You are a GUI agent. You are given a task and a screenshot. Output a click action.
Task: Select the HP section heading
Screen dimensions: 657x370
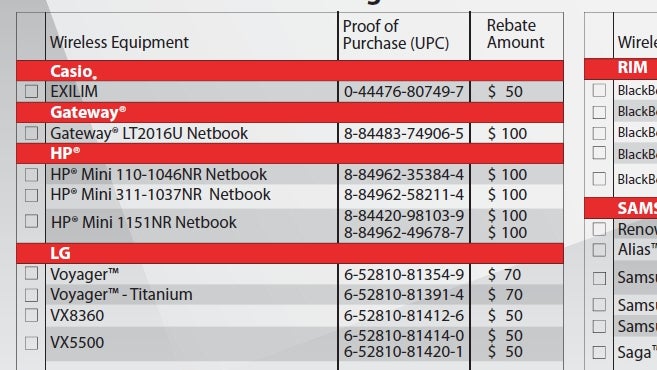65,153
